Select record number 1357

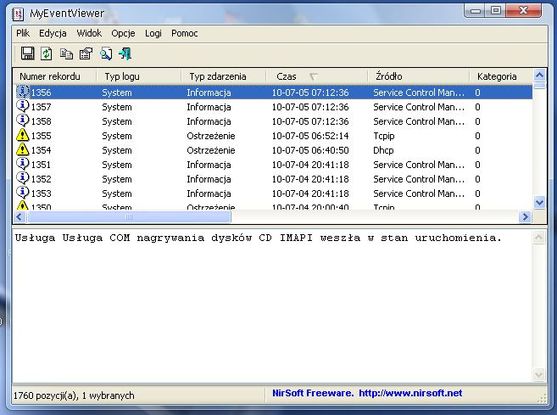(x=41, y=107)
